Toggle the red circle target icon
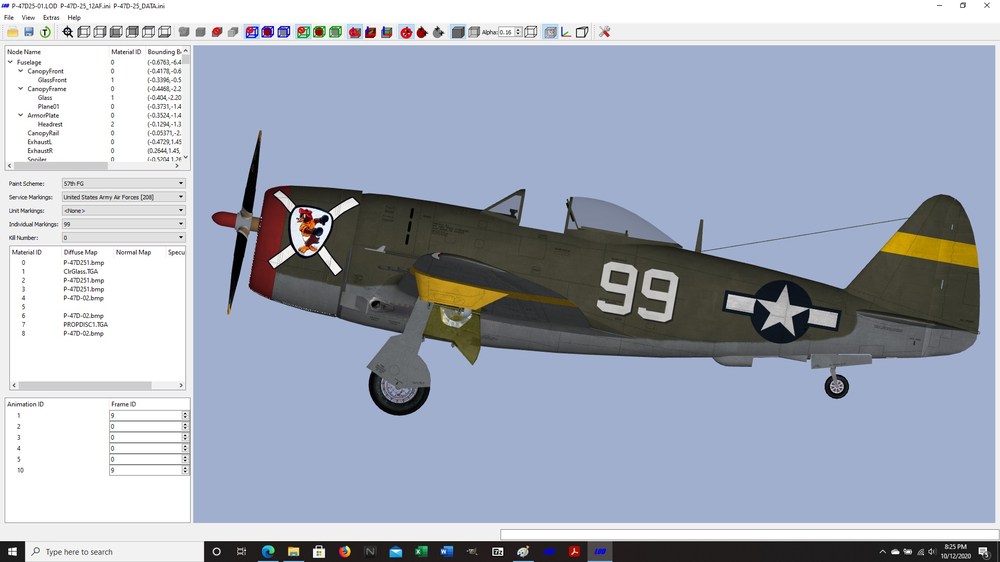The height and width of the screenshot is (562, 1000). [406, 32]
